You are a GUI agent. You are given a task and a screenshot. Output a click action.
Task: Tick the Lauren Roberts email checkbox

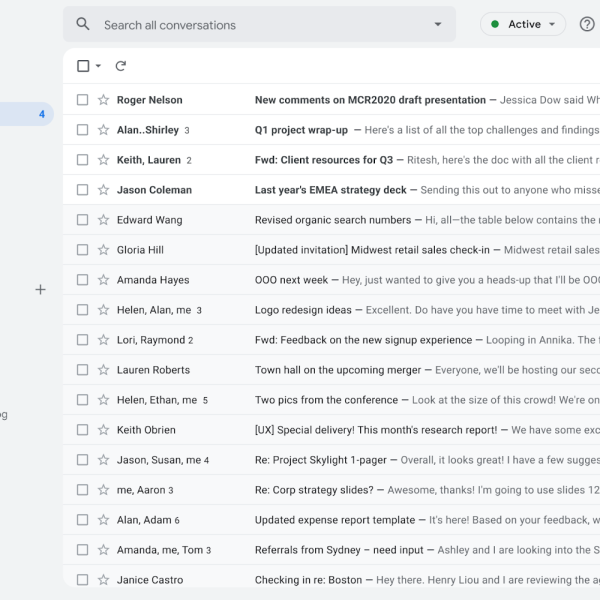[83, 370]
